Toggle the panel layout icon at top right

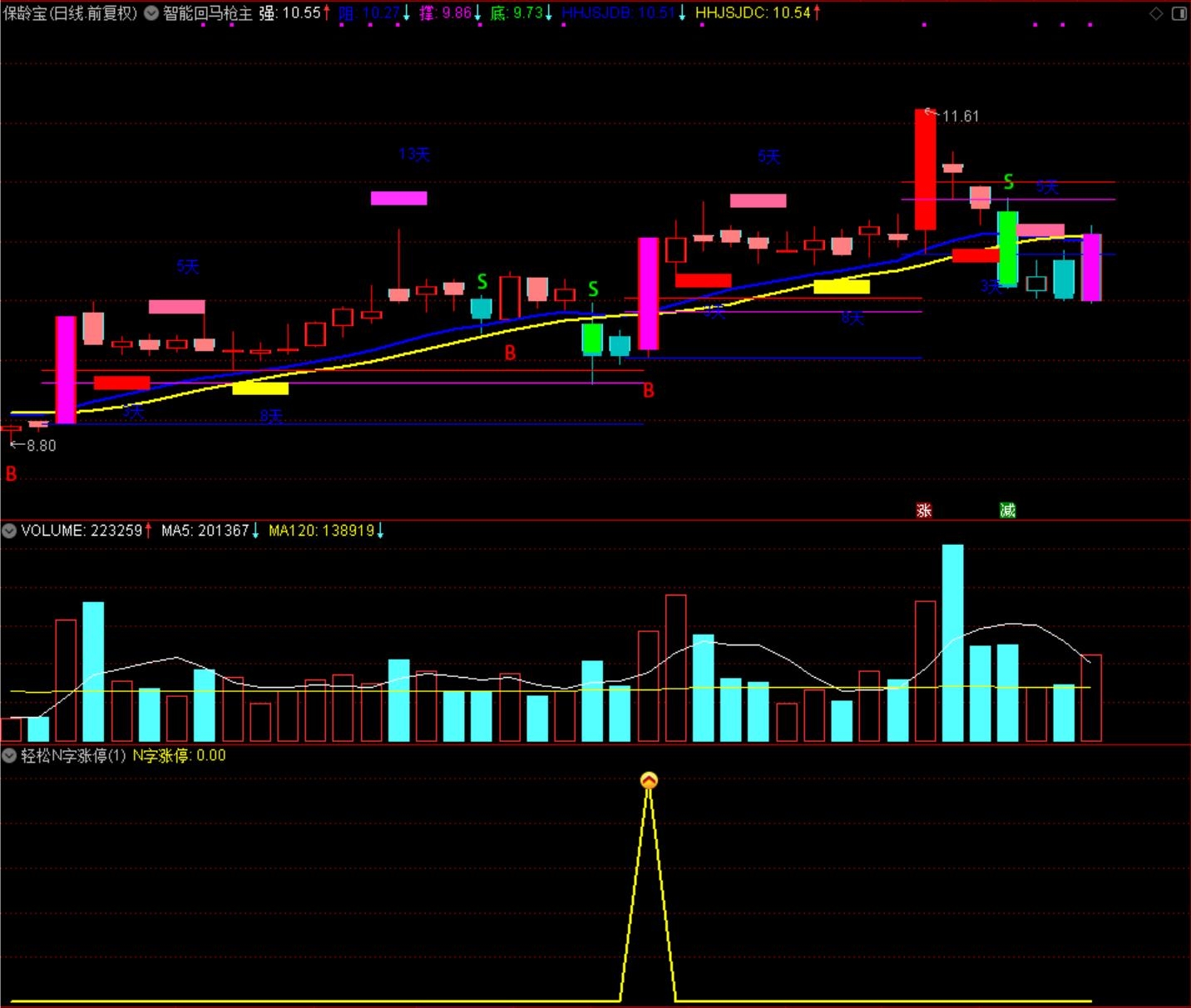(x=1179, y=13)
